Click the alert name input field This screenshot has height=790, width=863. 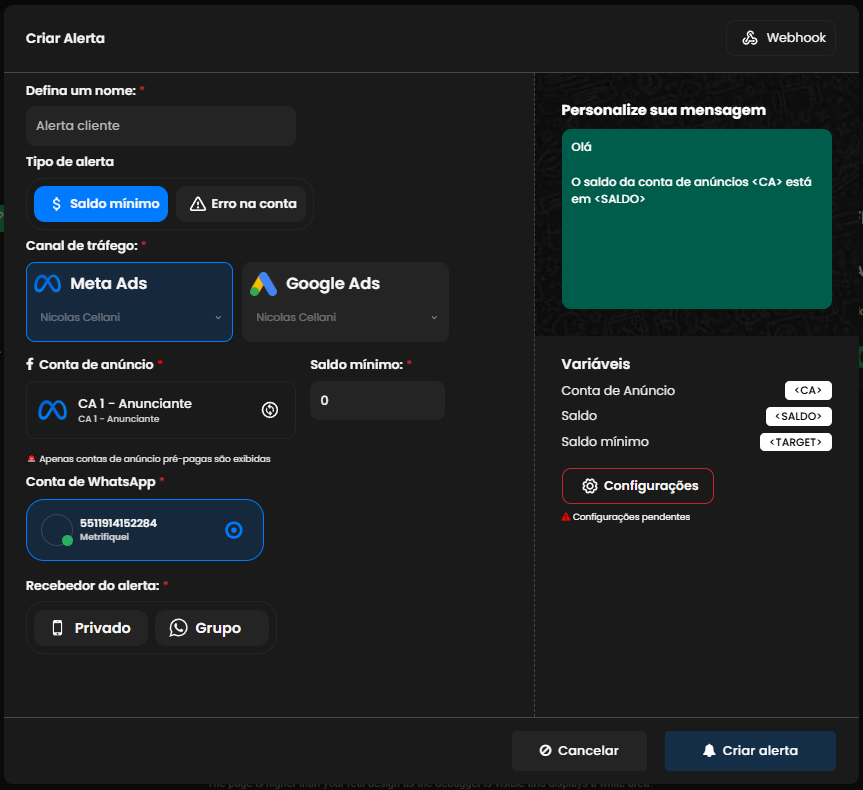(160, 126)
